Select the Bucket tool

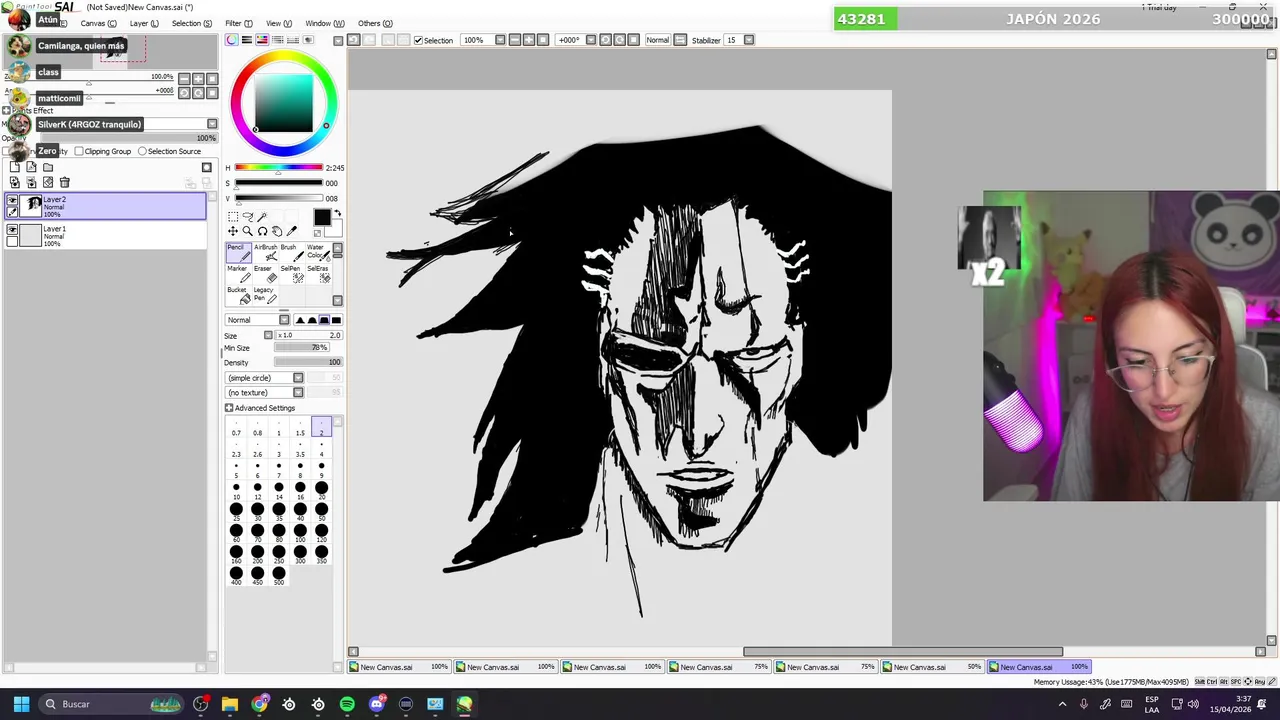tap(239, 296)
